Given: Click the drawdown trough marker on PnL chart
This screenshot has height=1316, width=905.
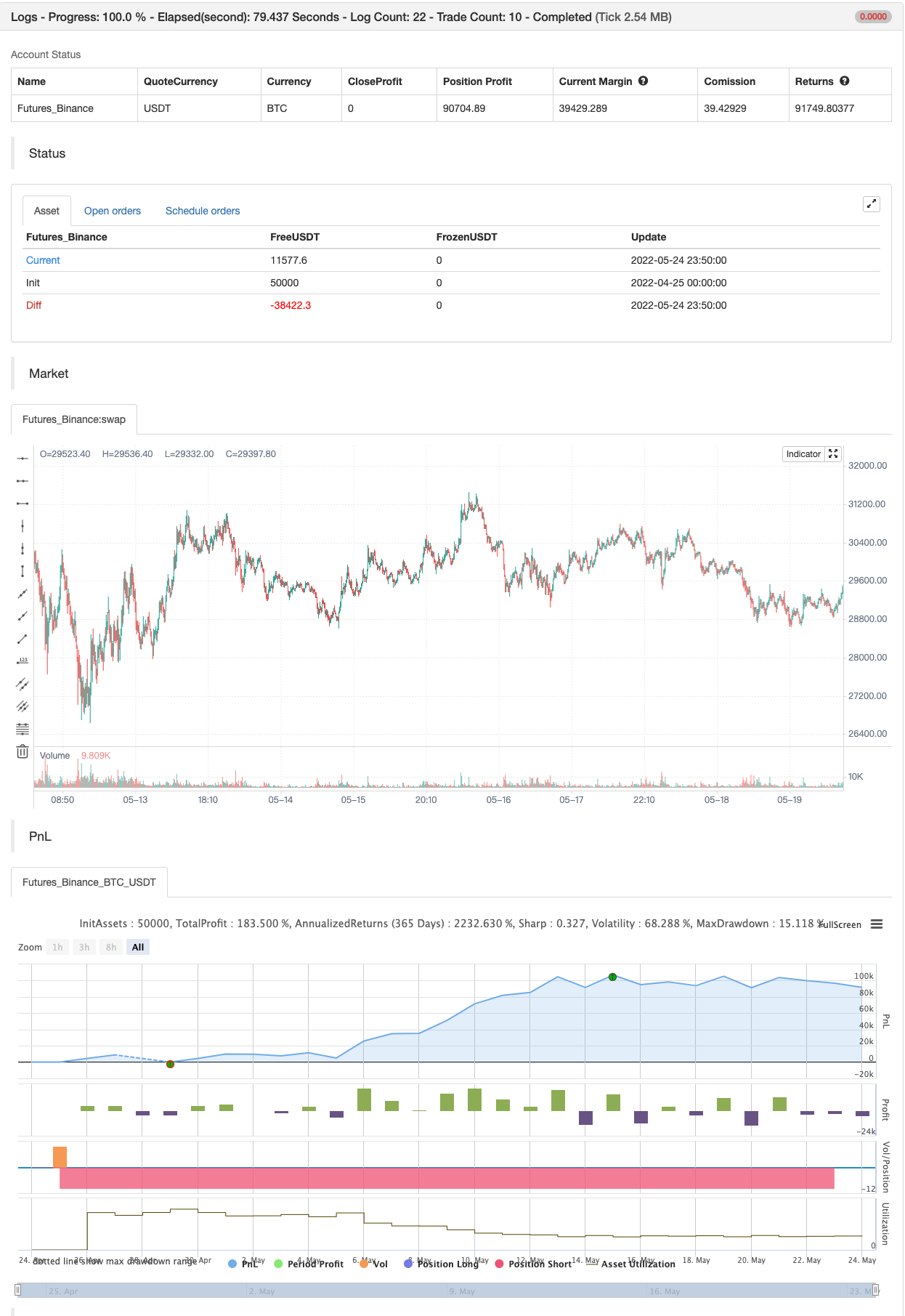Looking at the screenshot, I should coord(170,1064).
